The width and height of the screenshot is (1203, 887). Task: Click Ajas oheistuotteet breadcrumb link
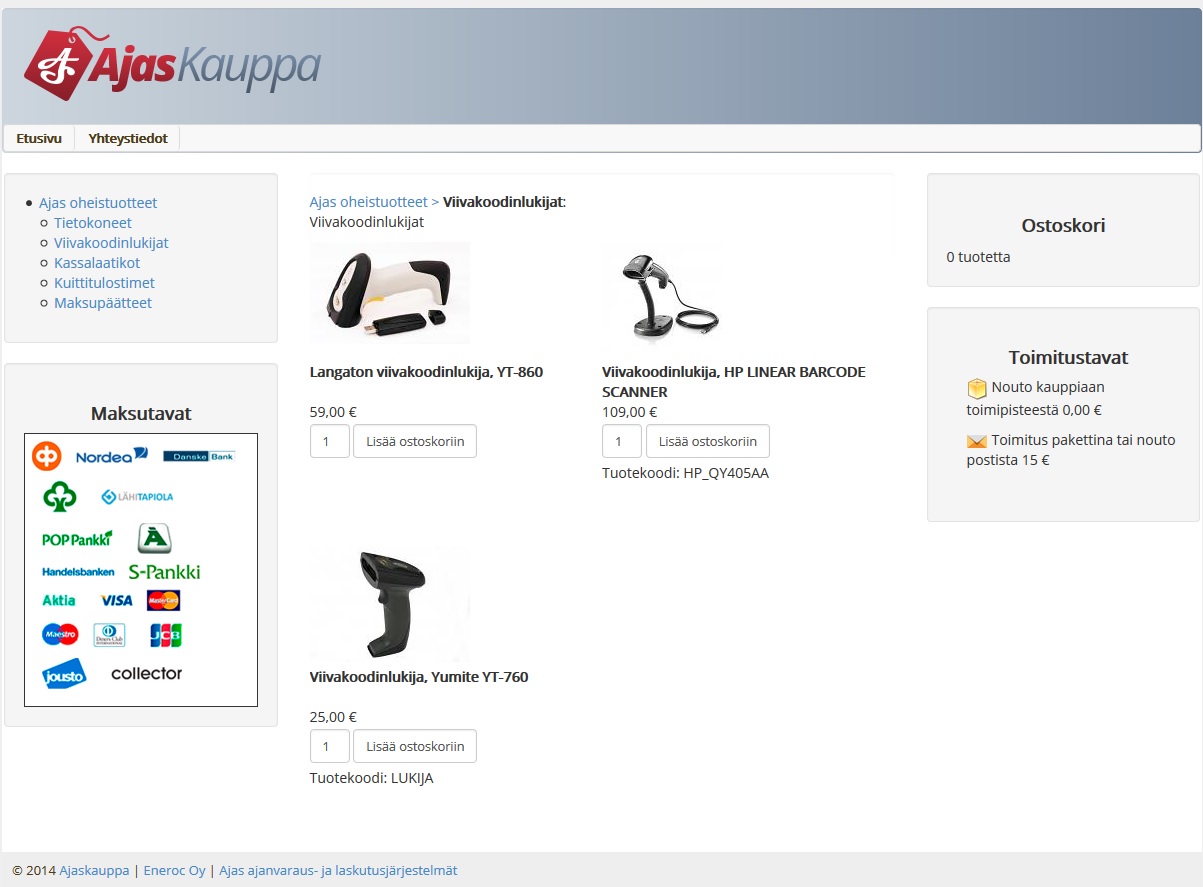click(x=368, y=202)
